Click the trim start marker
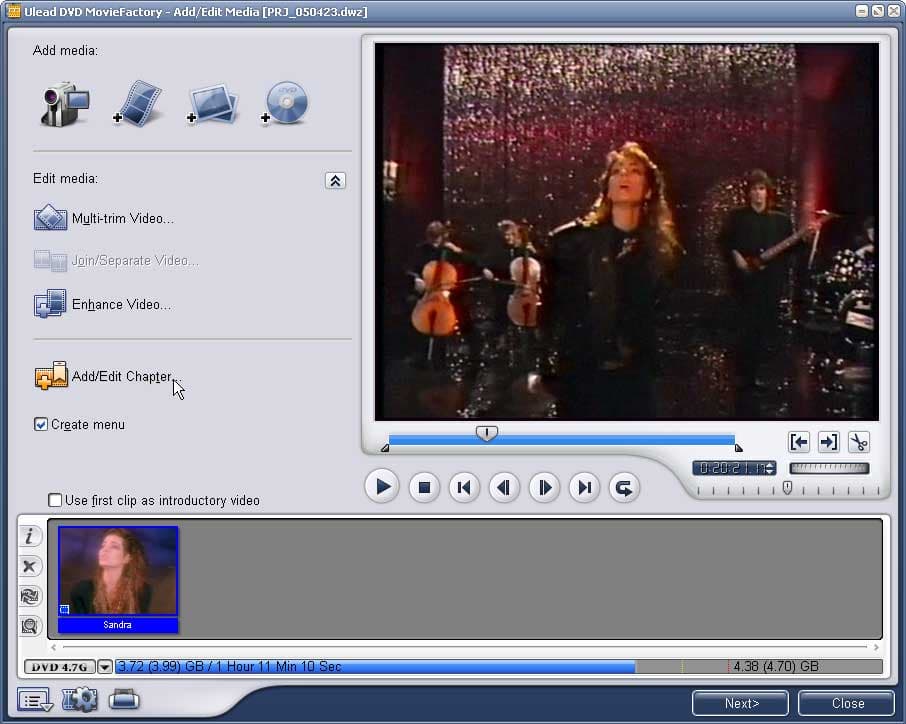The height and width of the screenshot is (724, 906). 385,448
